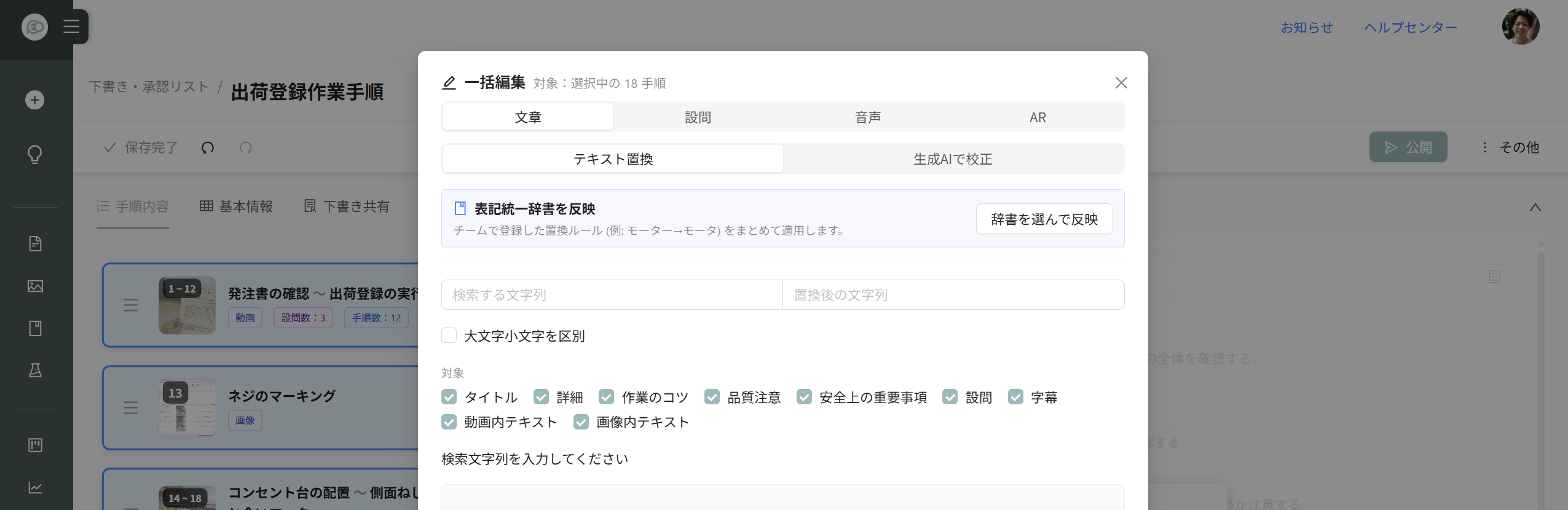Uncheck the 画像内テキスト checkbox
The image size is (1568, 510).
(x=581, y=422)
